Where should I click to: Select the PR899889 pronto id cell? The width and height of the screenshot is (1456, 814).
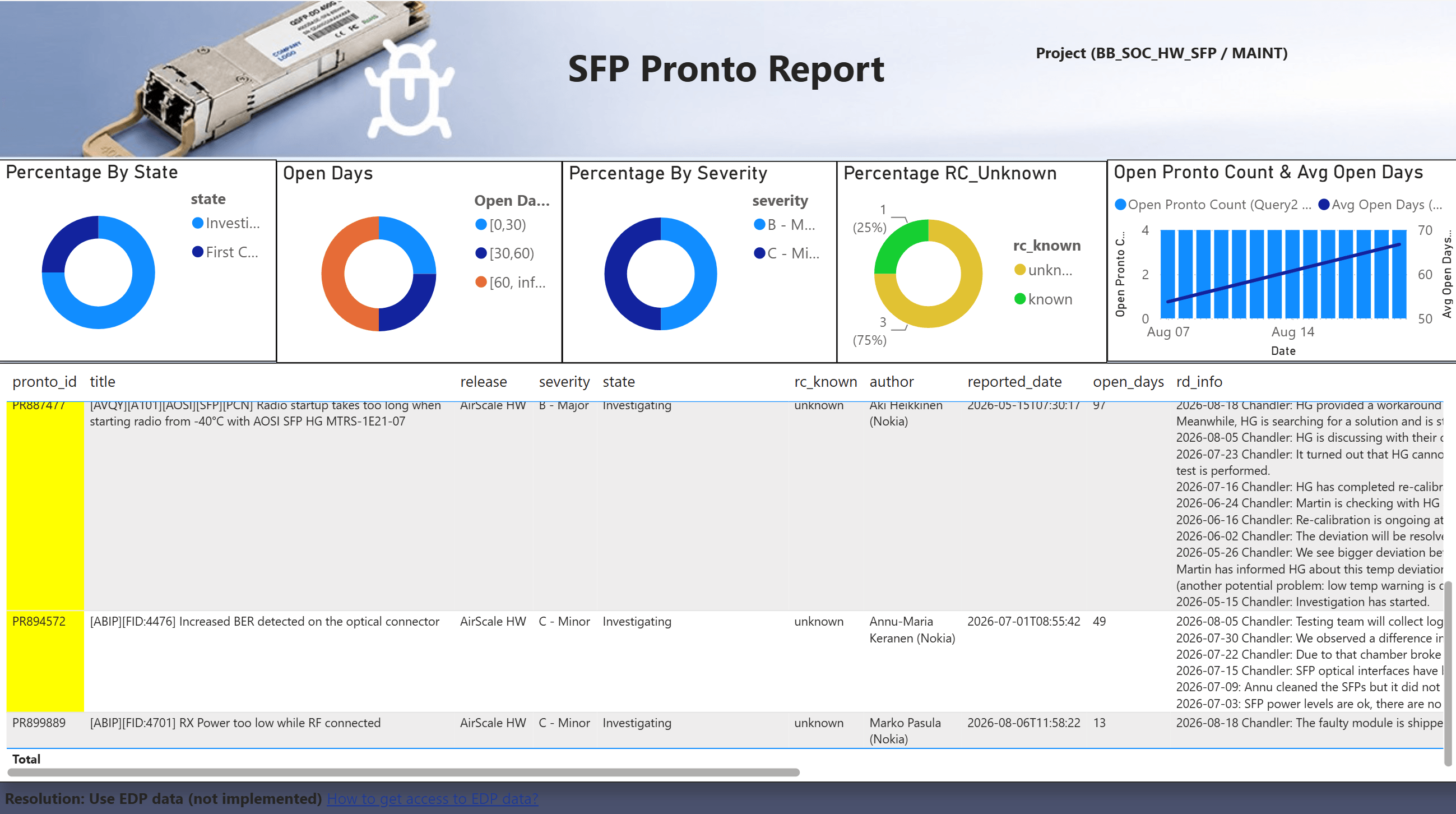(x=45, y=730)
